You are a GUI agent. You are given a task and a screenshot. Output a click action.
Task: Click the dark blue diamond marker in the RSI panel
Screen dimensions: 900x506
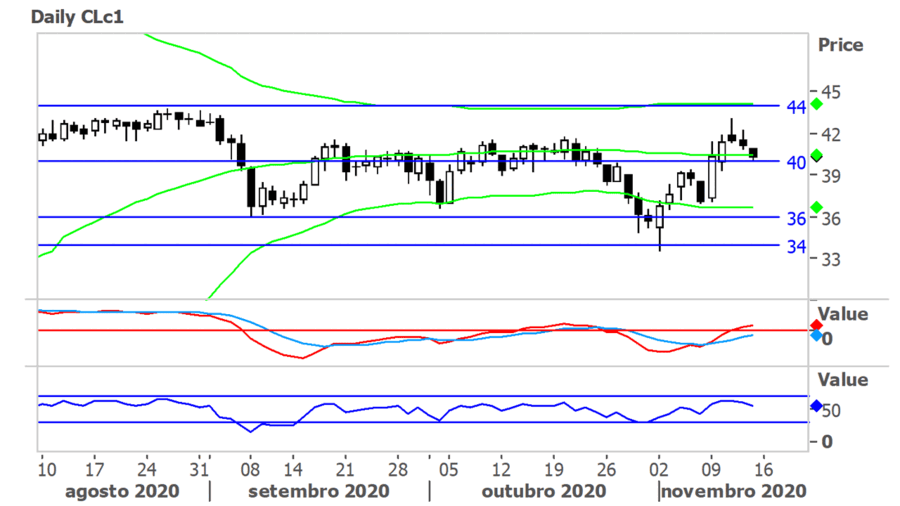coord(816,406)
